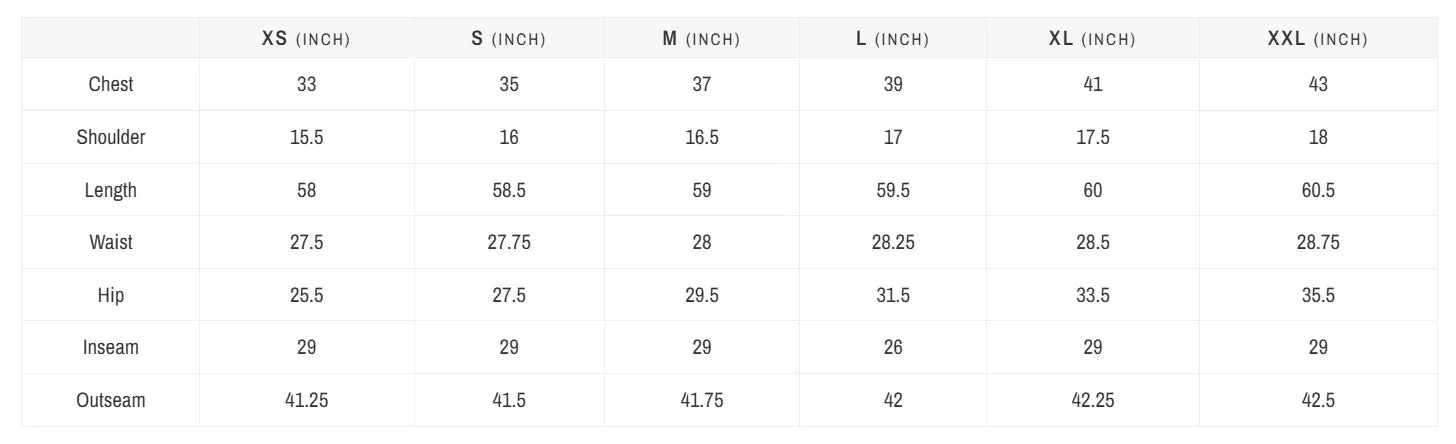Select the M (INCH) column header

701,39
